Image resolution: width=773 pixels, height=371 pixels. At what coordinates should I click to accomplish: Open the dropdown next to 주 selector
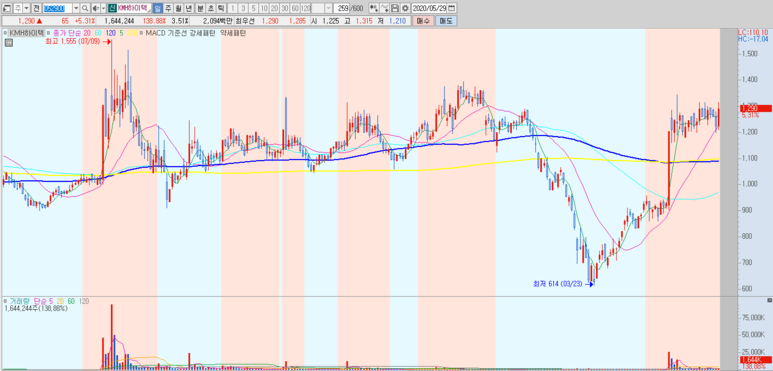click(x=26, y=8)
